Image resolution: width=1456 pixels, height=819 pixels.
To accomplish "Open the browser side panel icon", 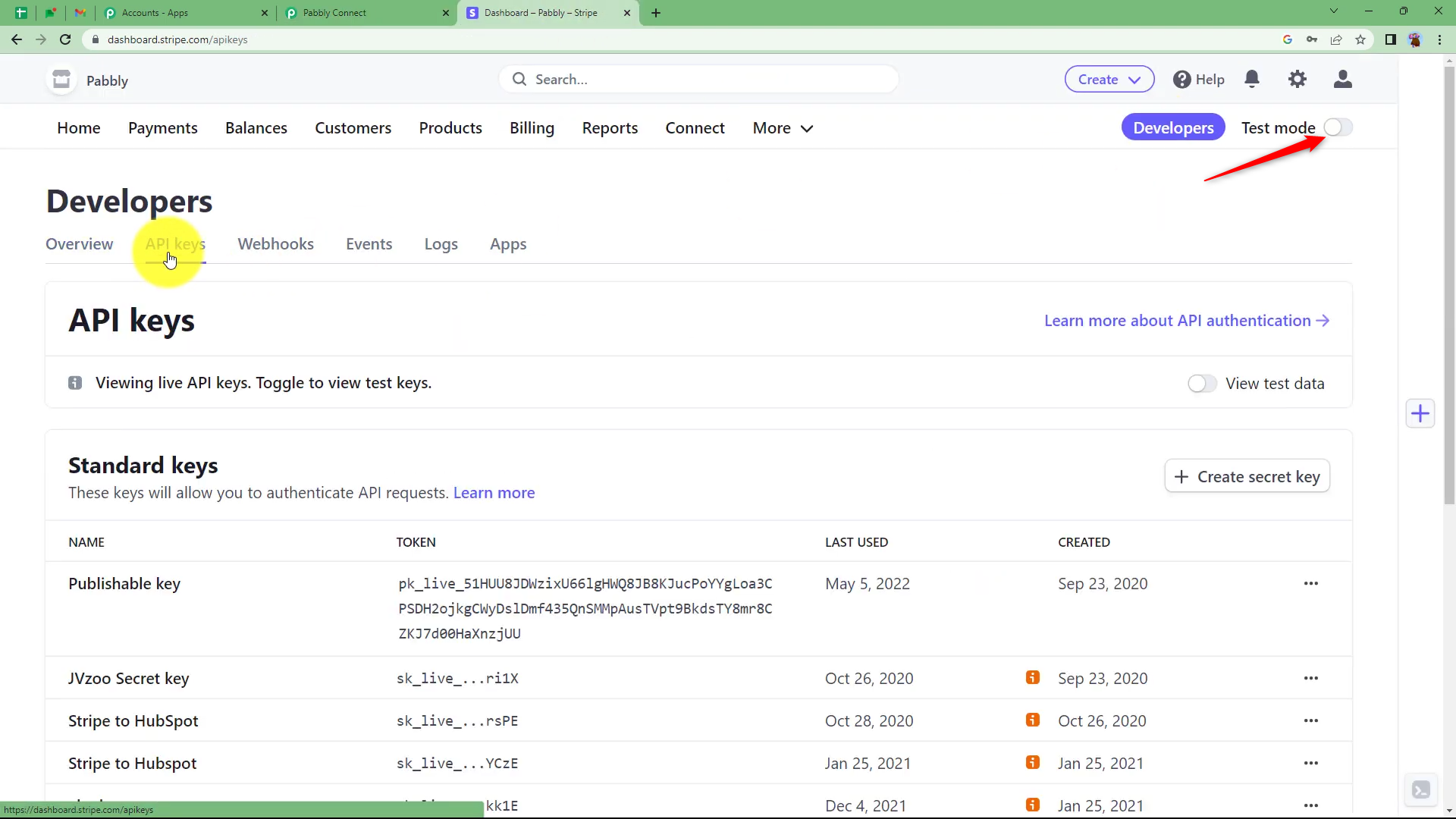I will (x=1390, y=39).
